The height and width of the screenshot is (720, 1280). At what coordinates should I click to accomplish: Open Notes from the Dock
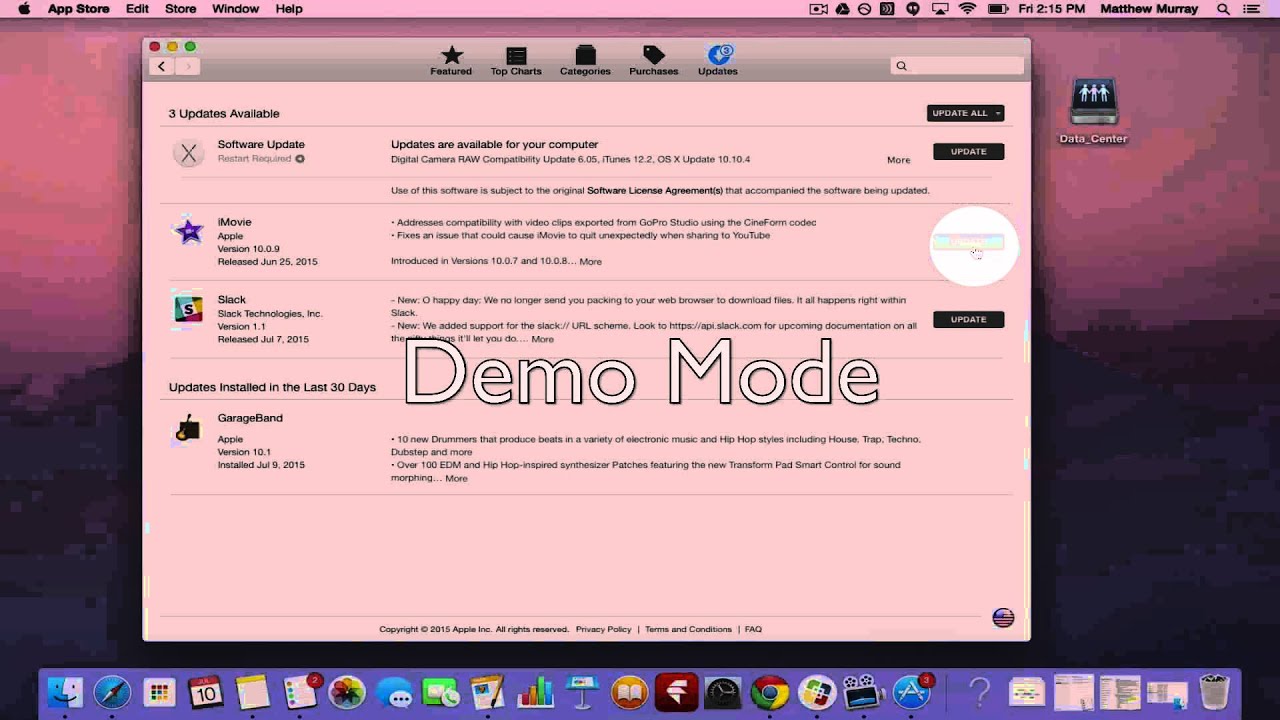click(x=253, y=691)
